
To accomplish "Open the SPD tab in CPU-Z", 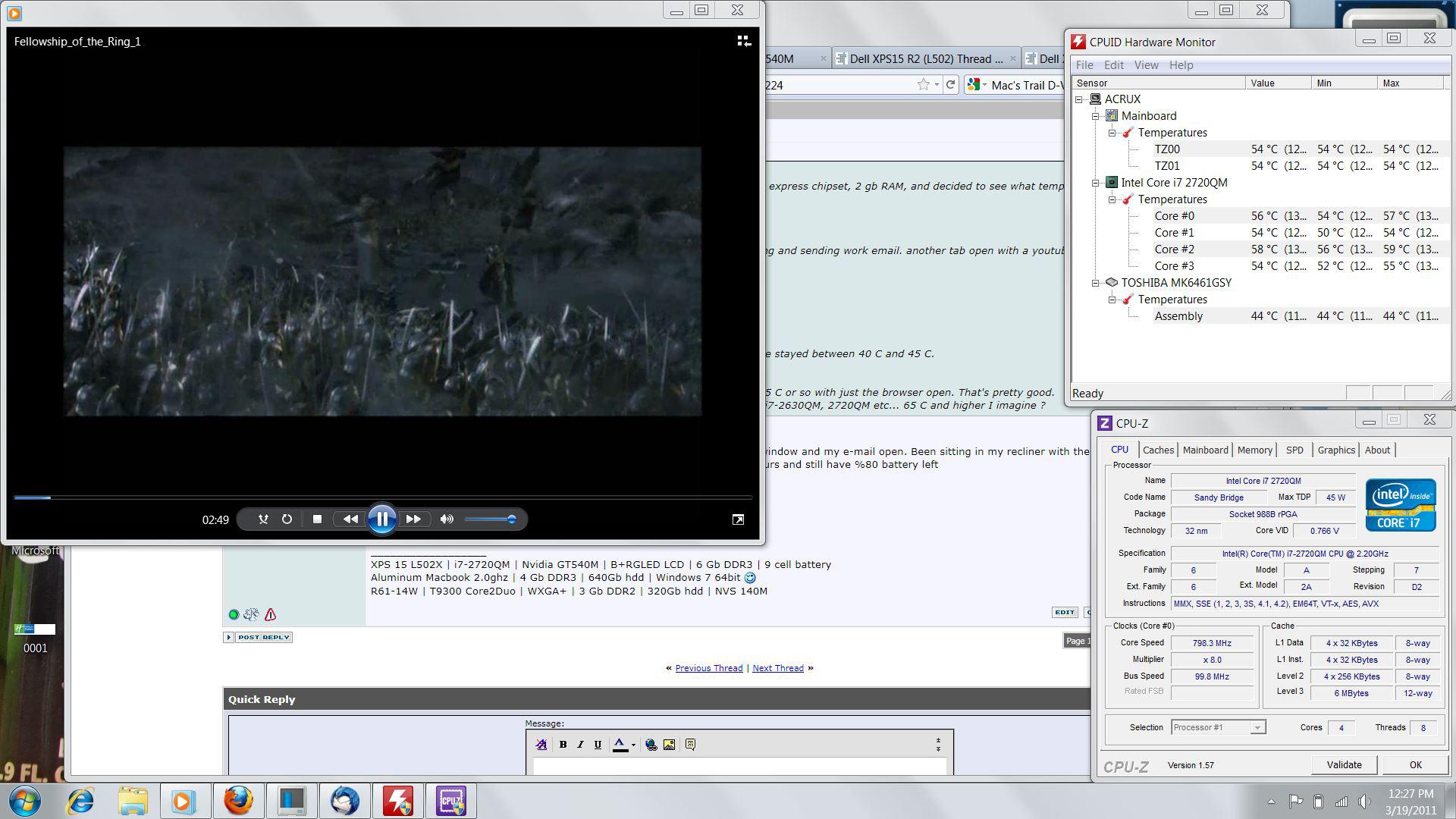I will click(1294, 450).
